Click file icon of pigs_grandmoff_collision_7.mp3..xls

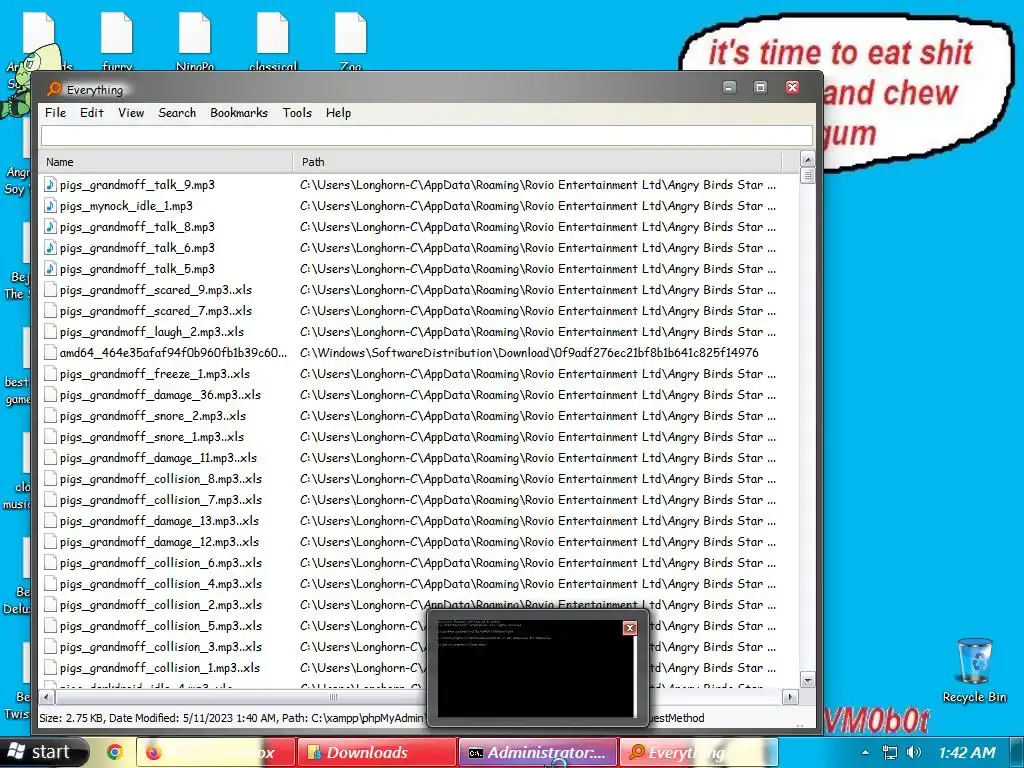click(x=50, y=500)
